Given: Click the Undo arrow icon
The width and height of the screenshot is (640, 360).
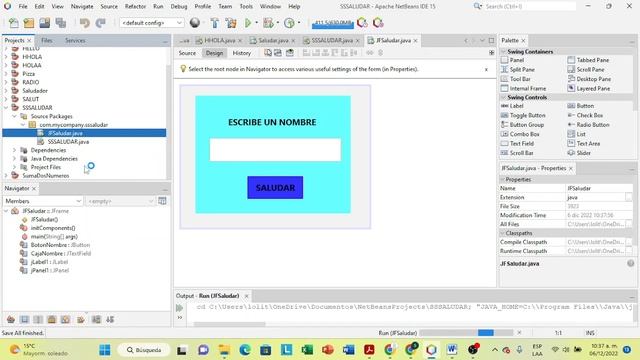Looking at the screenshot, I should tap(84, 23).
